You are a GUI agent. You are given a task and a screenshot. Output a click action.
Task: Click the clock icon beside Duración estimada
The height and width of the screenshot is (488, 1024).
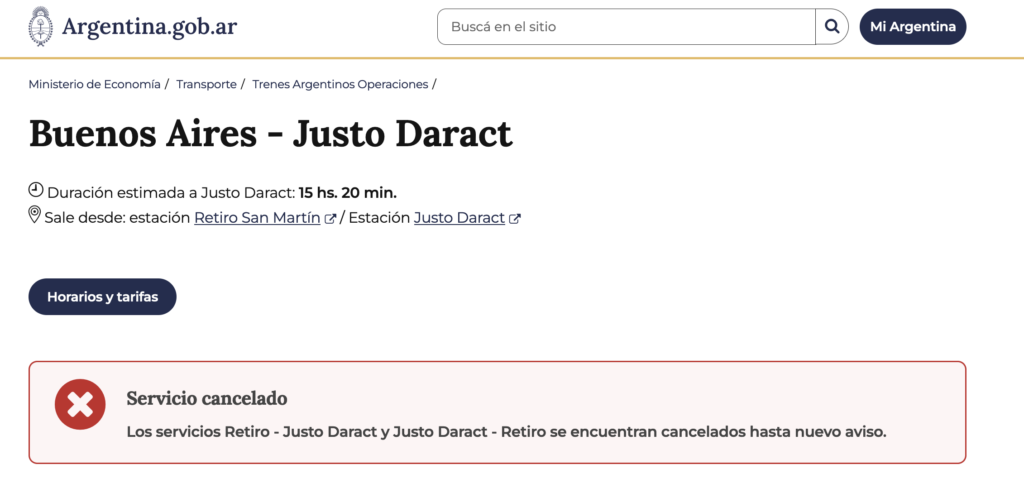pos(36,191)
